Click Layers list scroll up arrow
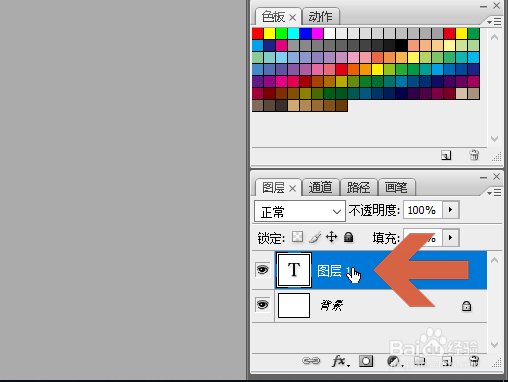508x382 pixels. click(x=495, y=260)
